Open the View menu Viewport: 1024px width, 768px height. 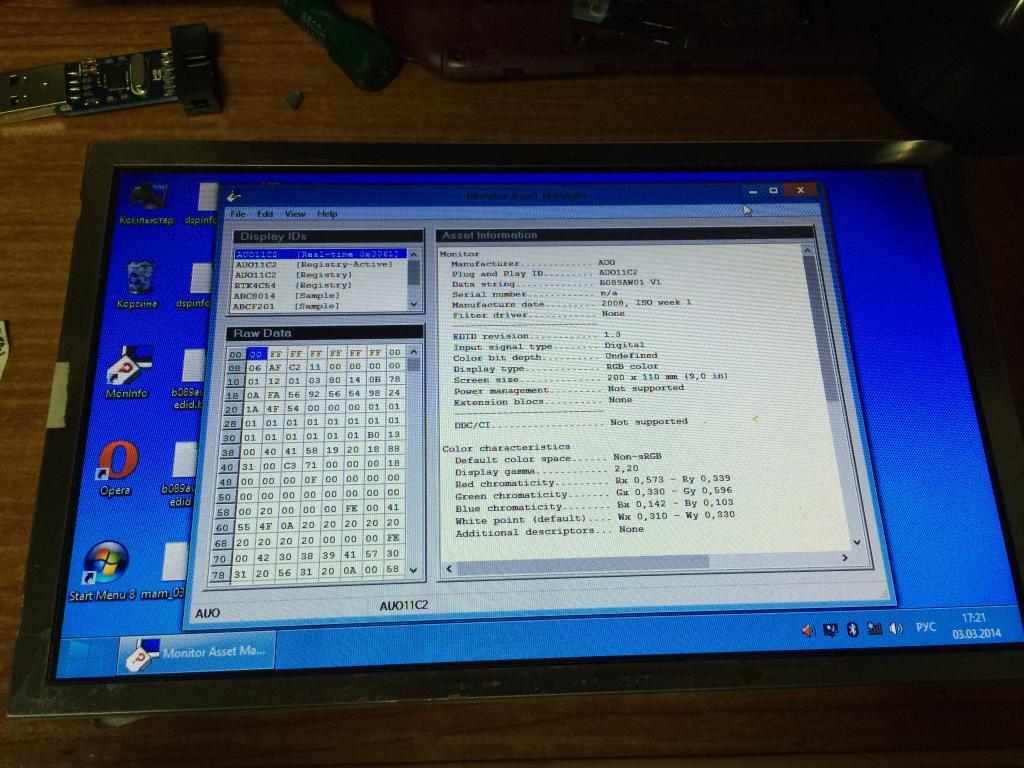tap(295, 214)
